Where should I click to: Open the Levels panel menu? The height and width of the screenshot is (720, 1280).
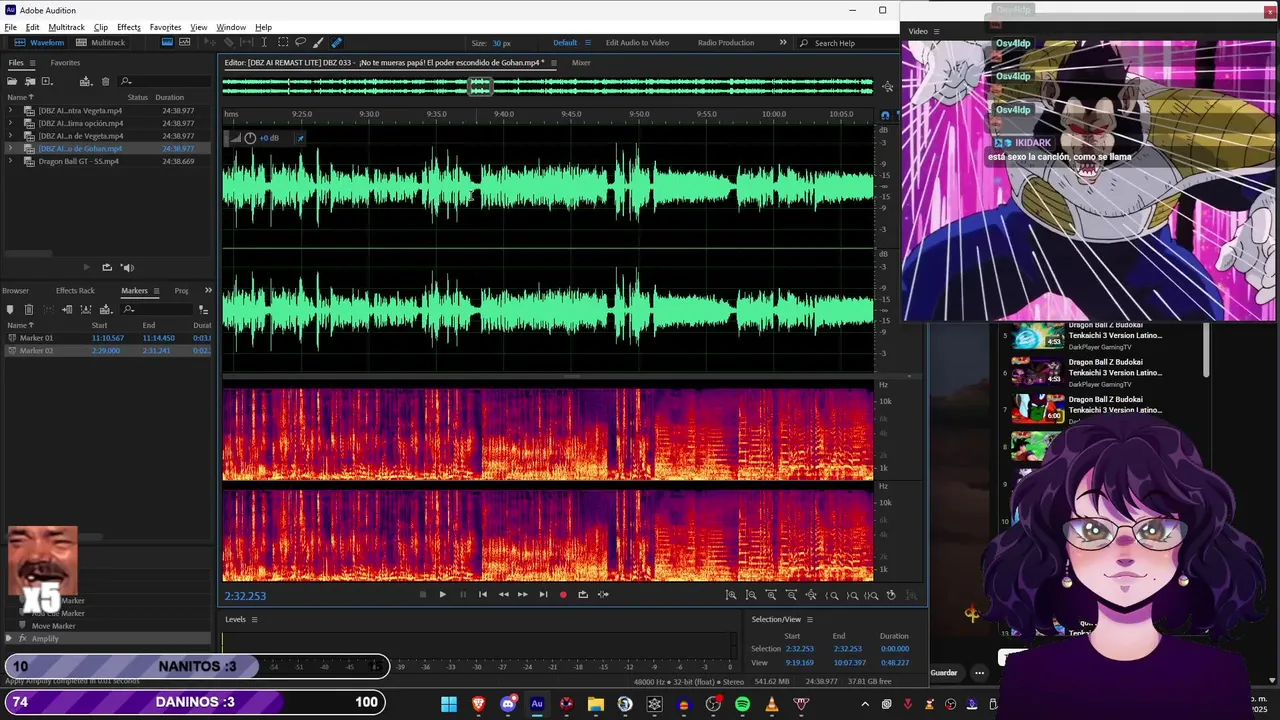point(254,619)
